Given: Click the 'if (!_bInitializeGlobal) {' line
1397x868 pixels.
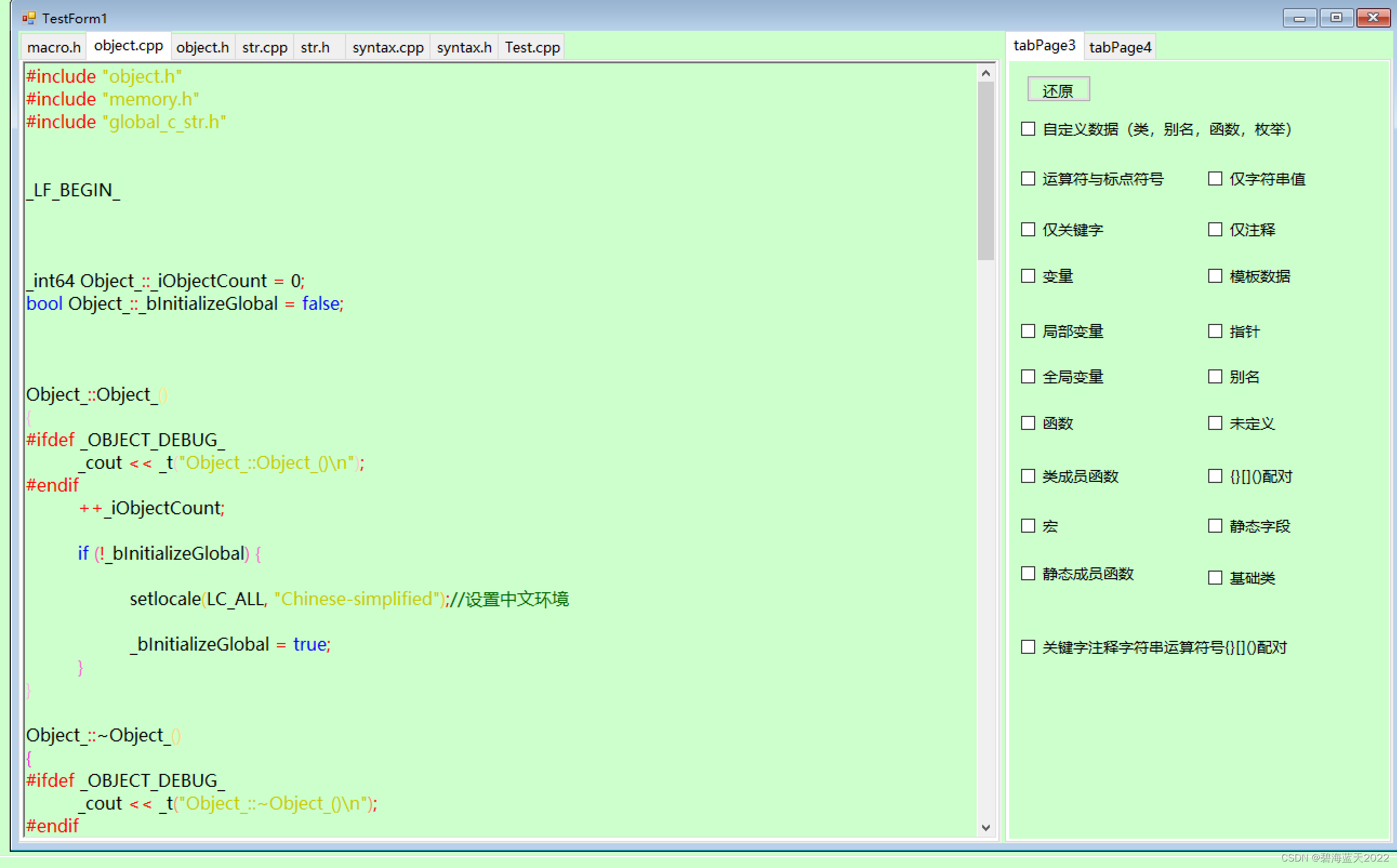Looking at the screenshot, I should (170, 553).
